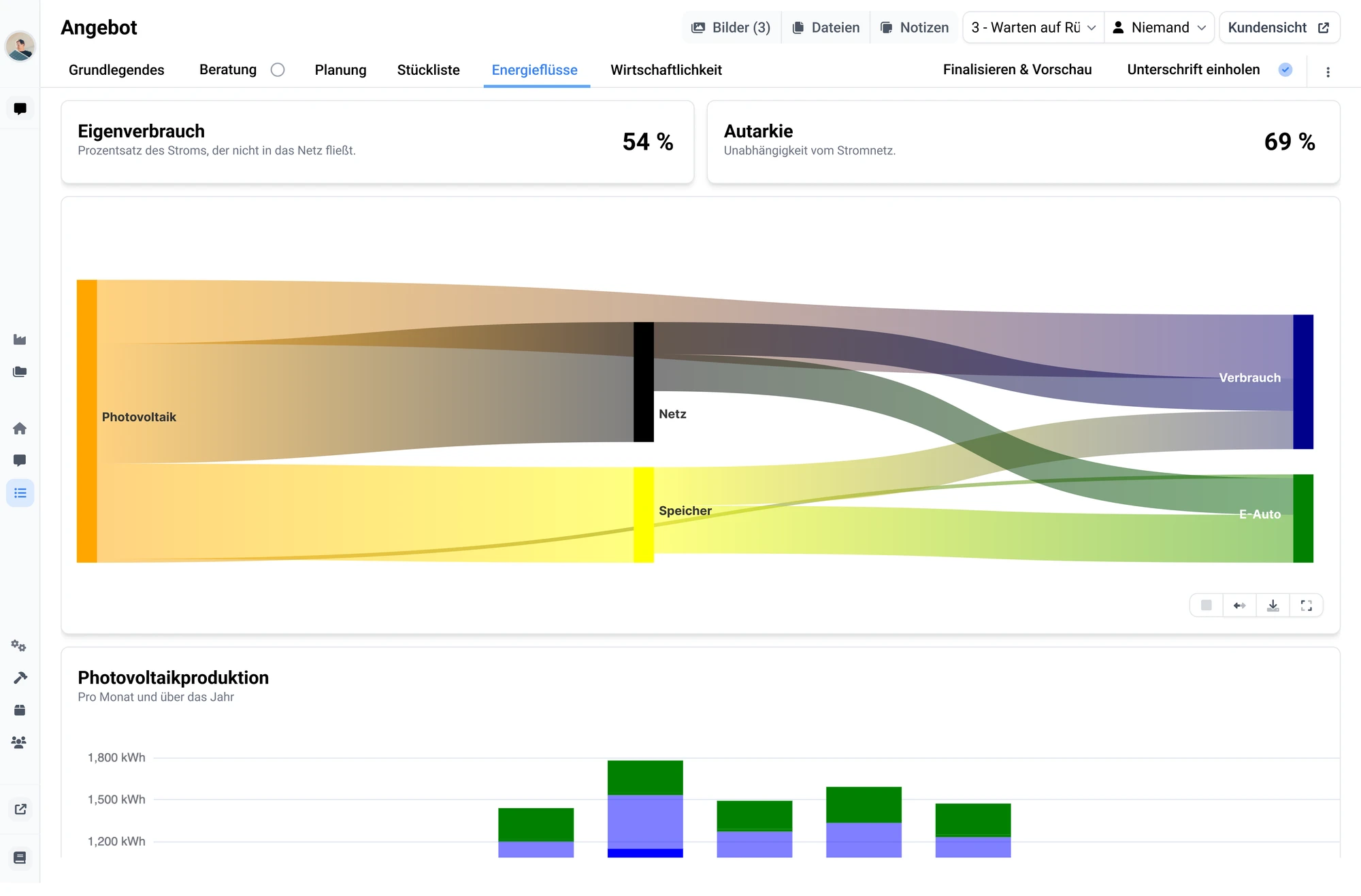Select the Stückliste tab

point(428,69)
